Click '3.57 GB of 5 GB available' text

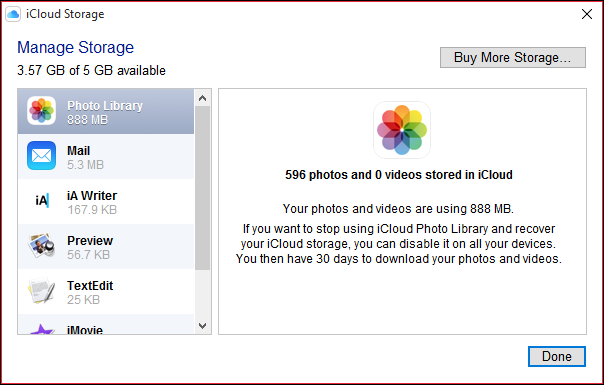pyautogui.click(x=91, y=71)
